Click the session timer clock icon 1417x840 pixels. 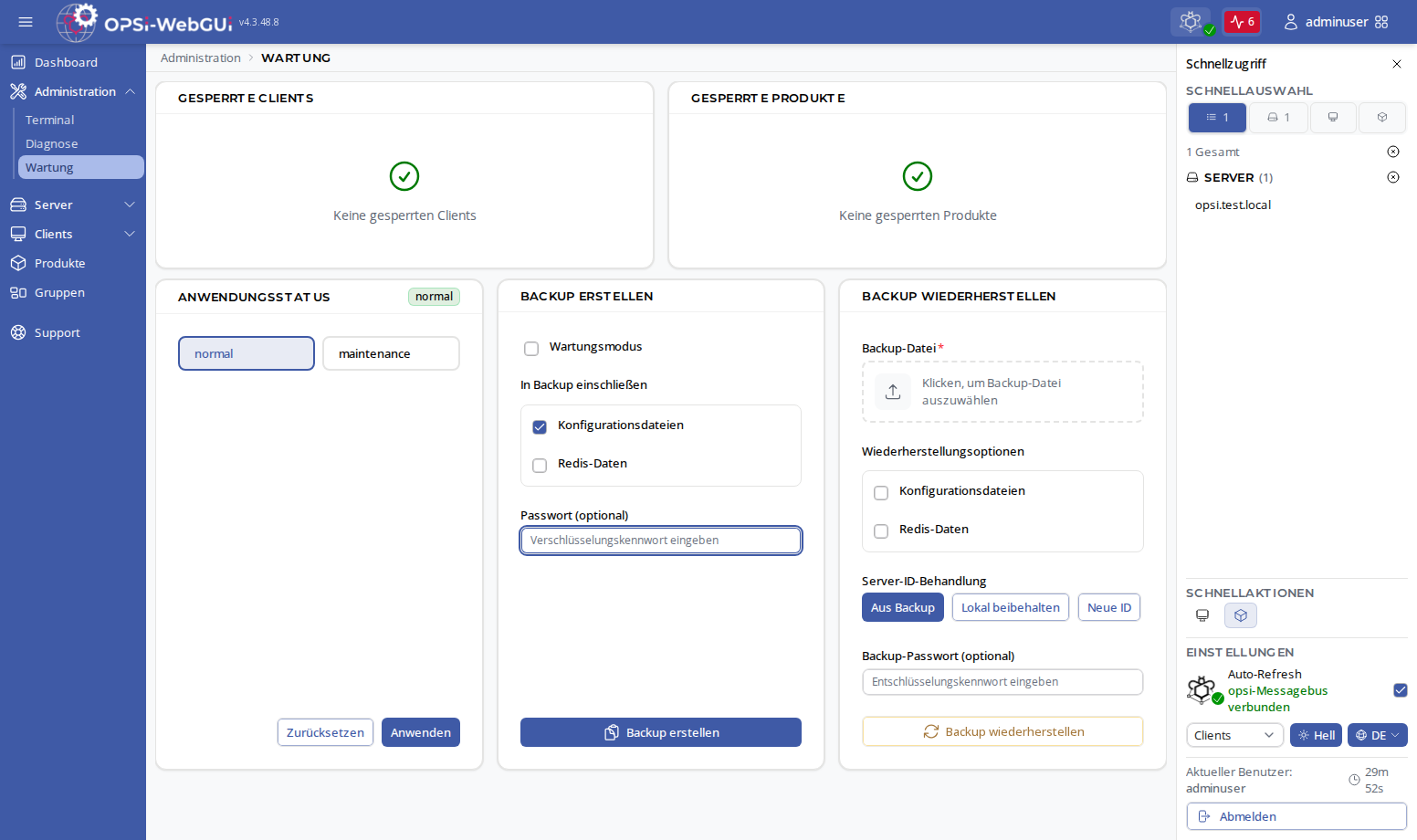(x=1355, y=780)
